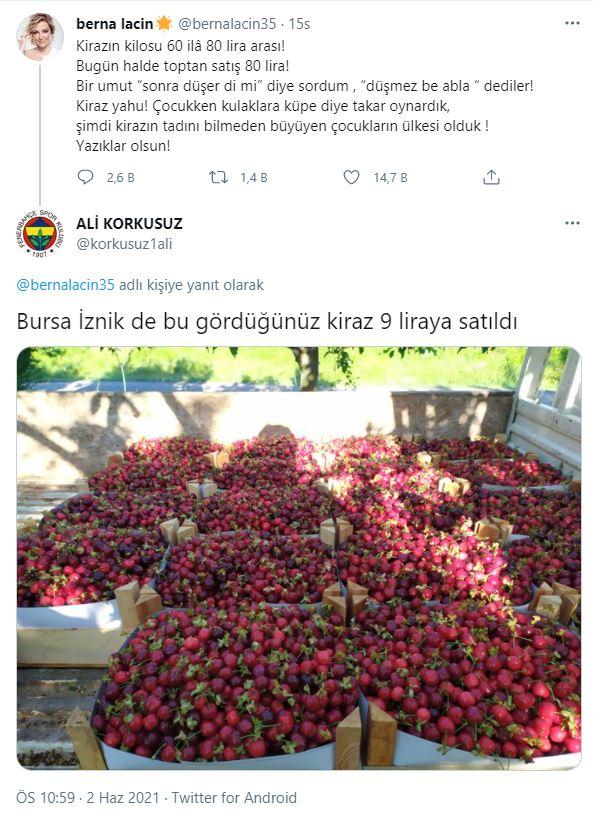Screen dimensions: 593x819
Task: Open reply icon on berna lacin tweet
Action: coord(85,178)
